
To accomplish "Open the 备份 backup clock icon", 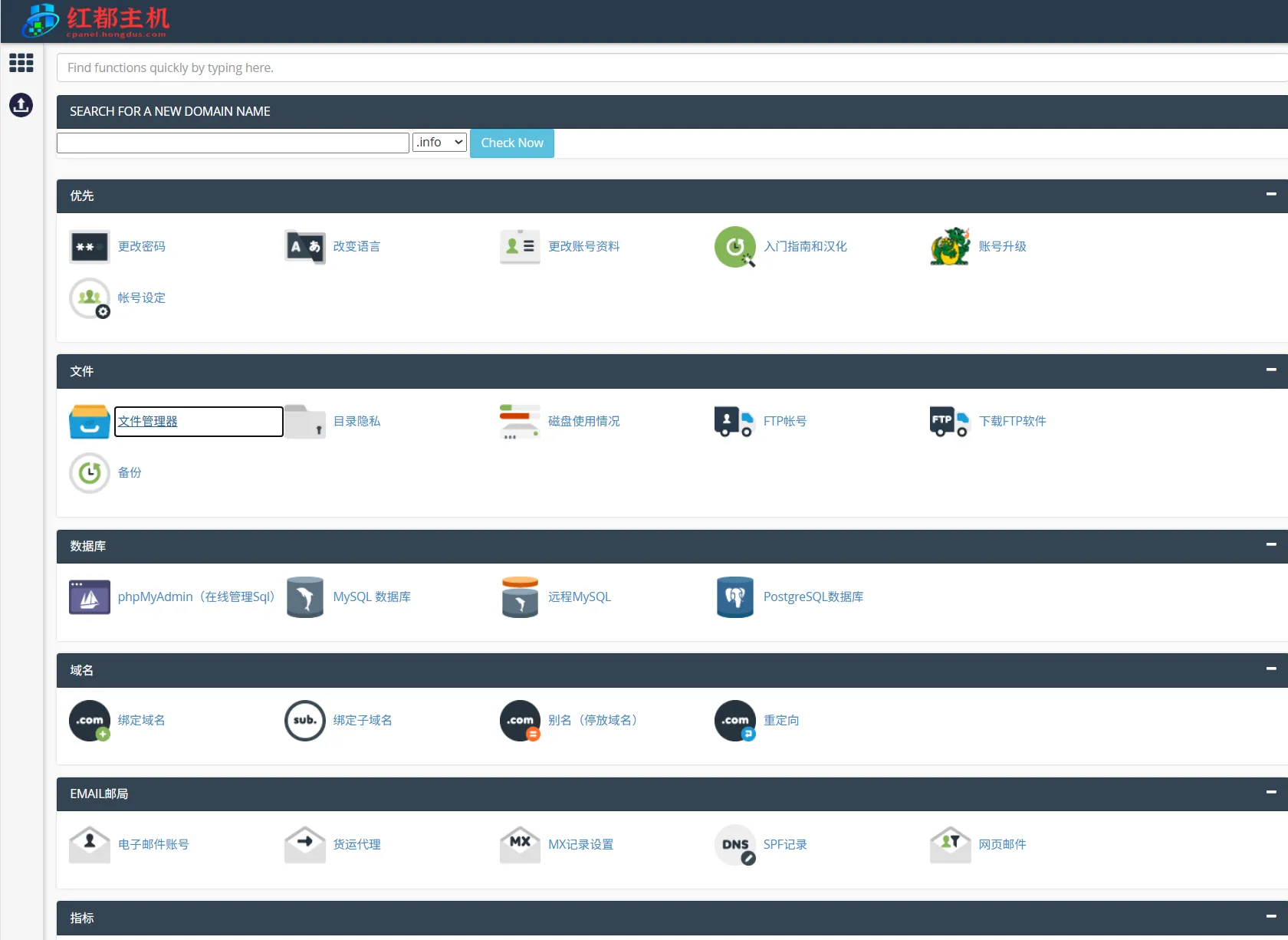I will coord(89,473).
